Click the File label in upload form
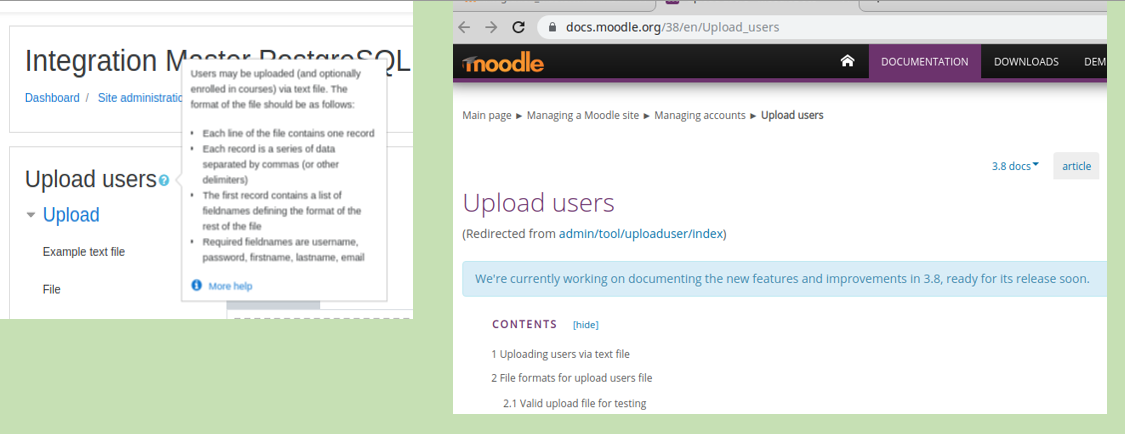Image resolution: width=1125 pixels, height=434 pixels. click(x=52, y=289)
